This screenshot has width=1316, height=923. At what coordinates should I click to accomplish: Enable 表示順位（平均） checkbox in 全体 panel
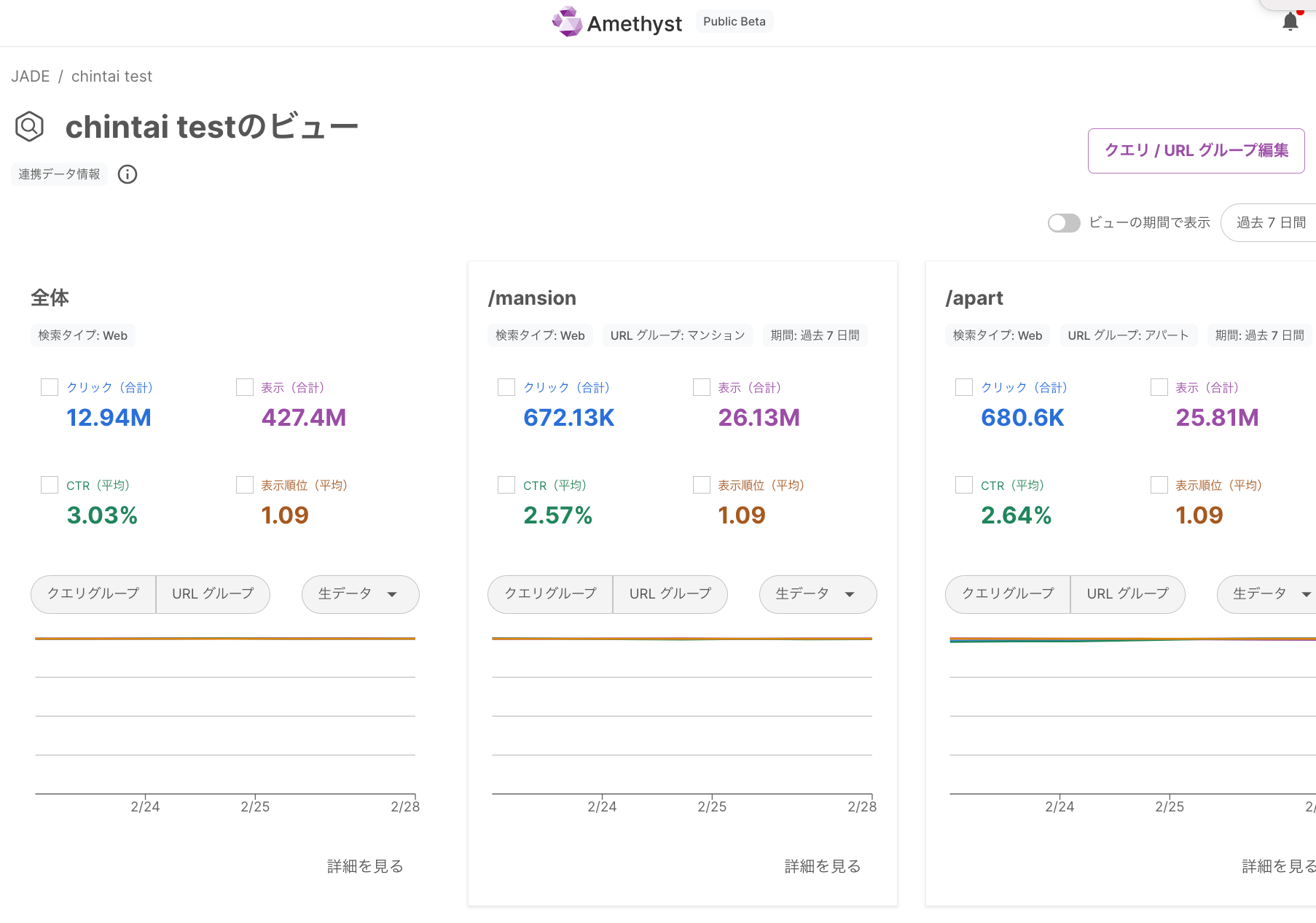pos(245,485)
